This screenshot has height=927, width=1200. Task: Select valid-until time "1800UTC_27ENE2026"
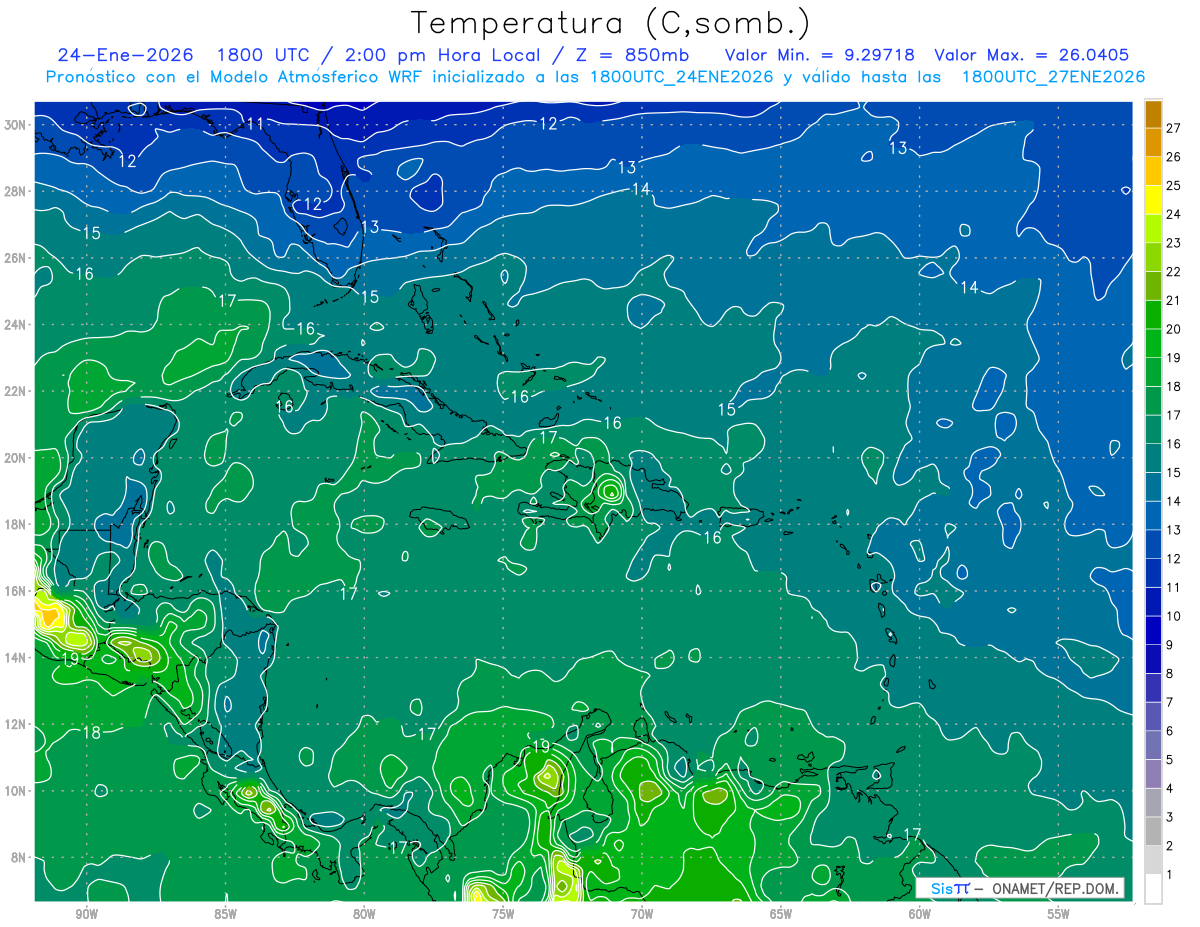(1053, 77)
